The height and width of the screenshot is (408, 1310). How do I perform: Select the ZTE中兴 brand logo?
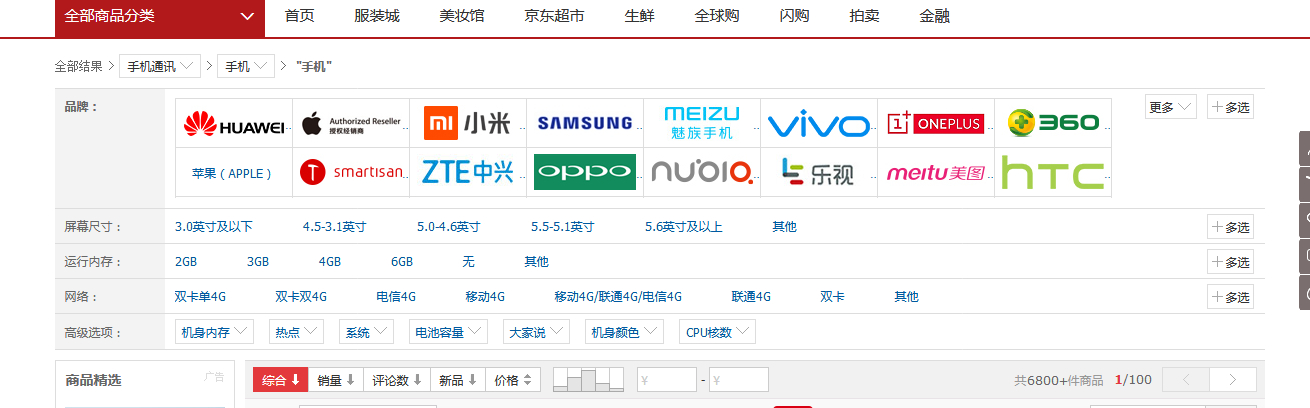(468, 172)
